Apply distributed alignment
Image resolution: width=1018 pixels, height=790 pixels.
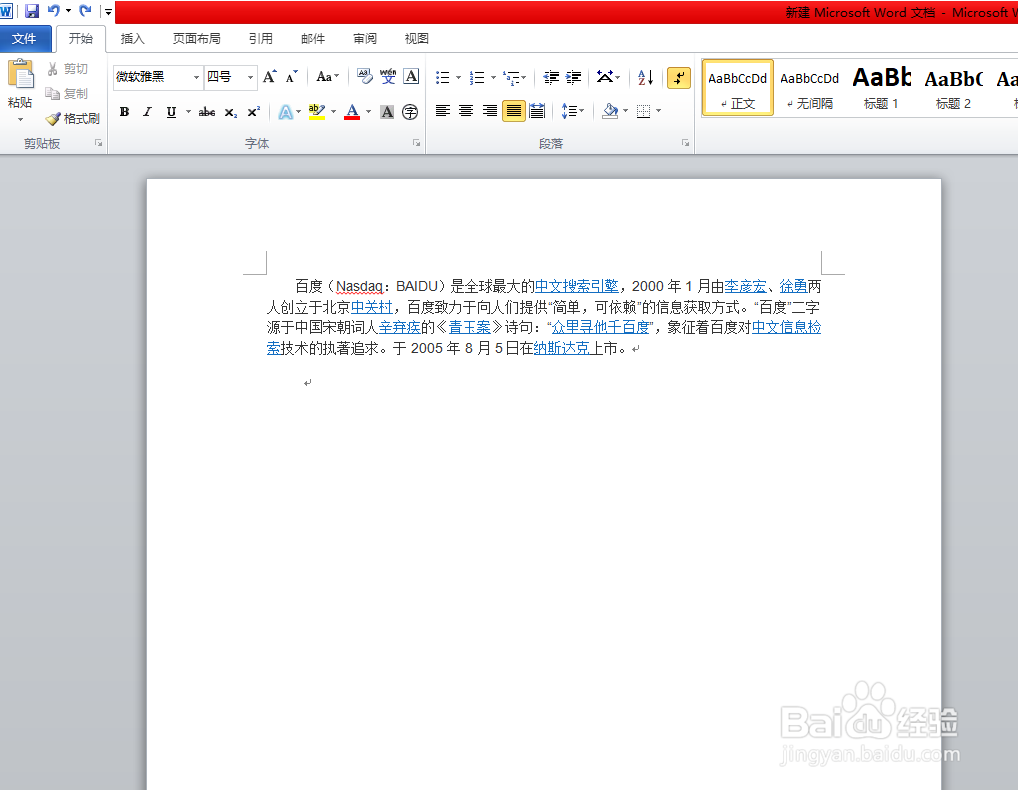tap(537, 111)
